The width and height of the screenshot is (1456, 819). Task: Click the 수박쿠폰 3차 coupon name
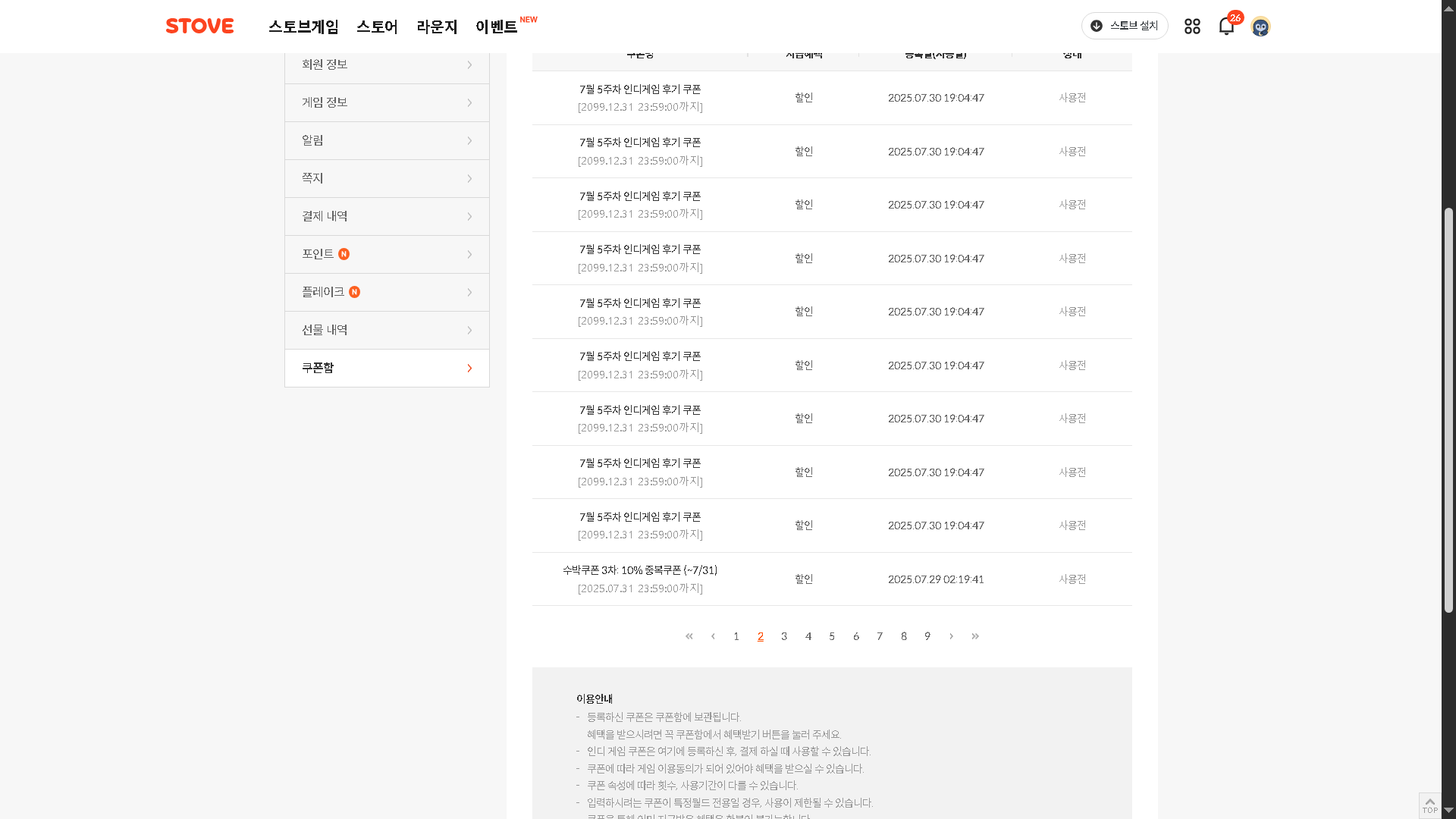pyautogui.click(x=640, y=570)
